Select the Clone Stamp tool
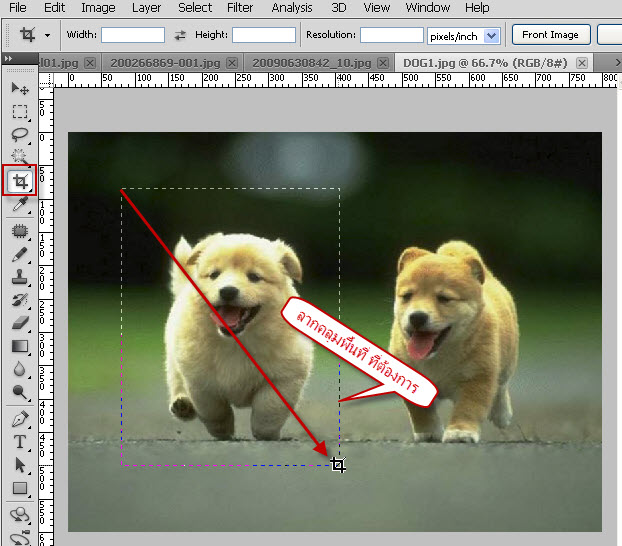622x546 pixels. click(x=20, y=277)
